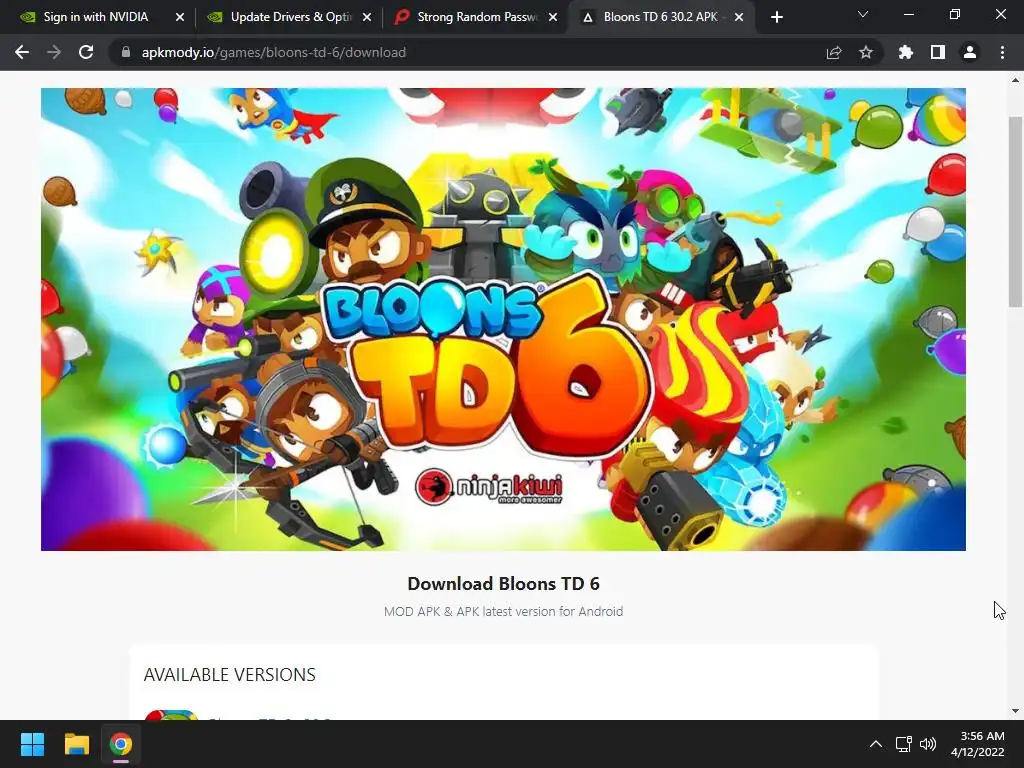Screen dimensions: 1024x768
Task: Switch to Strong Random Password tab
Action: [x=477, y=17]
